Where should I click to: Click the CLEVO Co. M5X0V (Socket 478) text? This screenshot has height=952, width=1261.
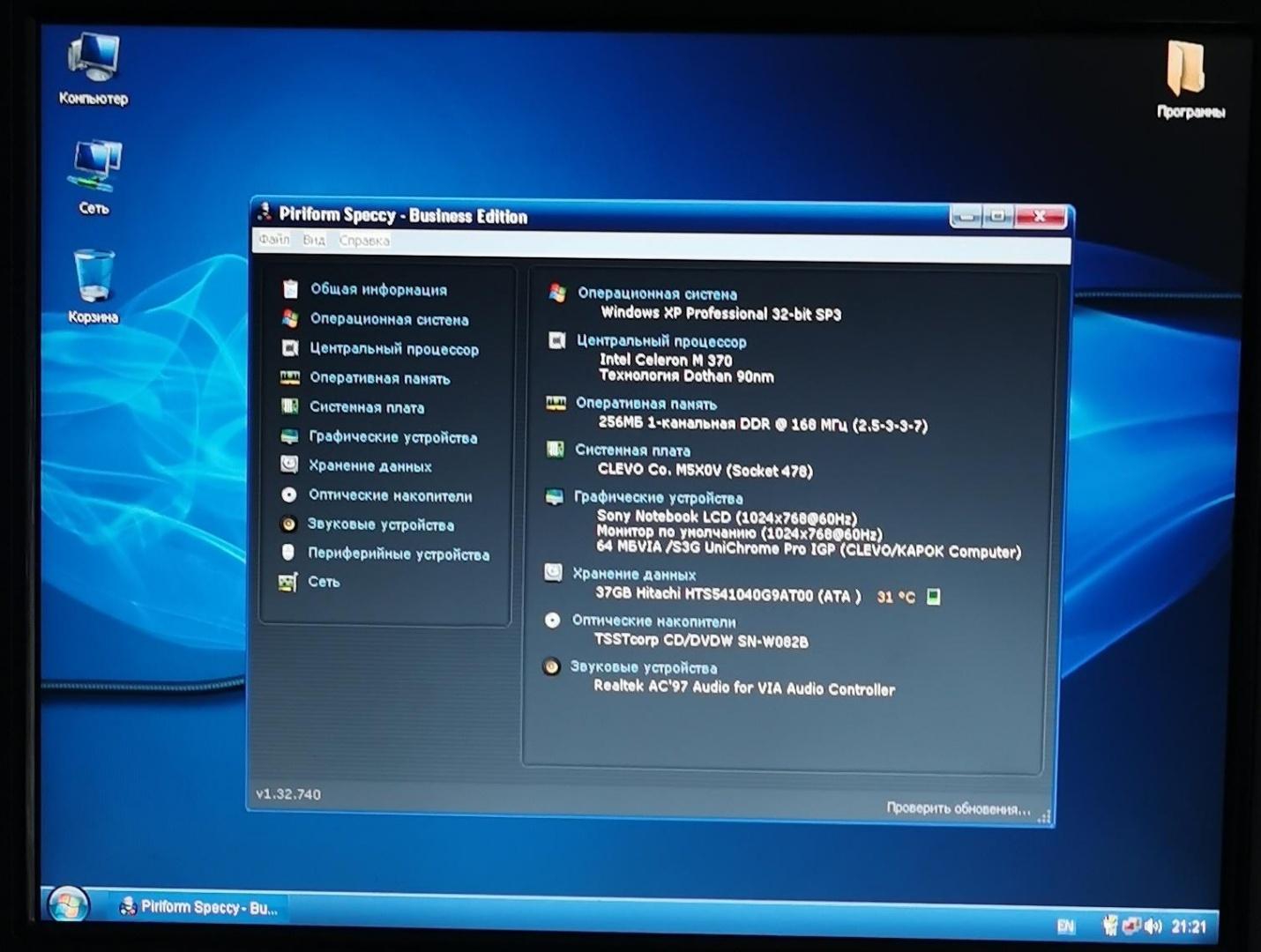705,470
